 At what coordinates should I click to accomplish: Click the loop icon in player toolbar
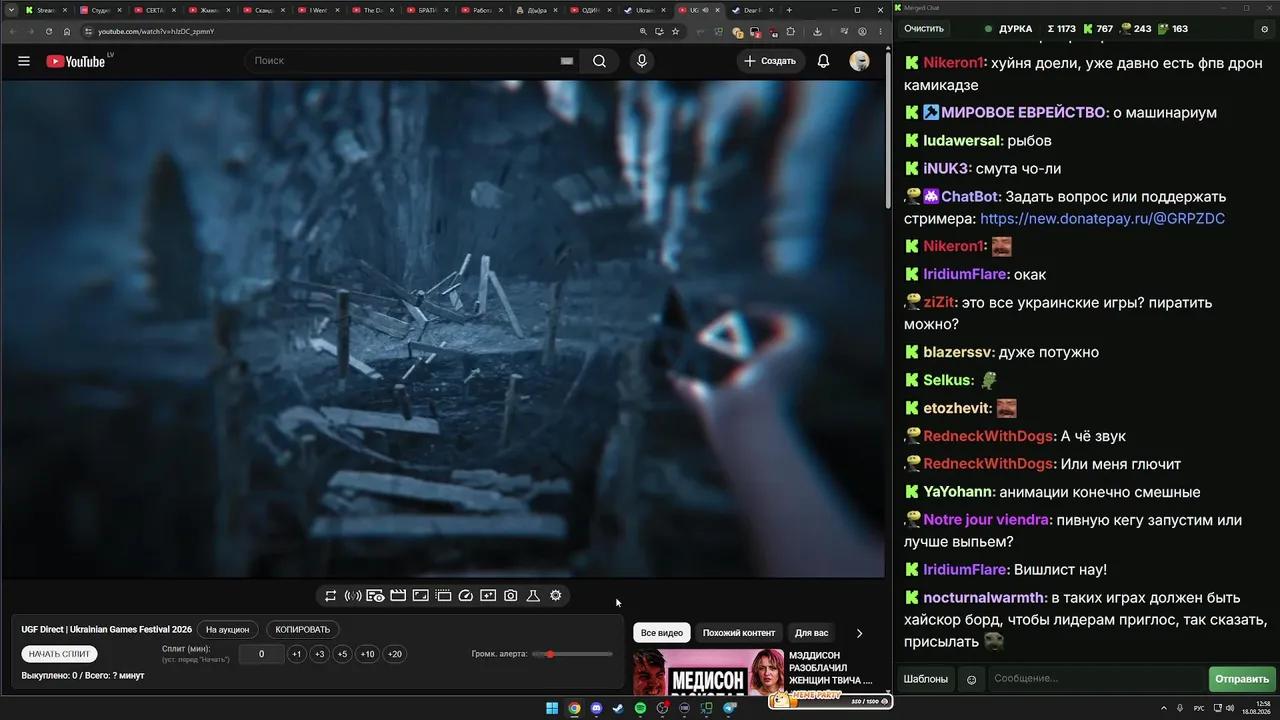[x=331, y=596]
